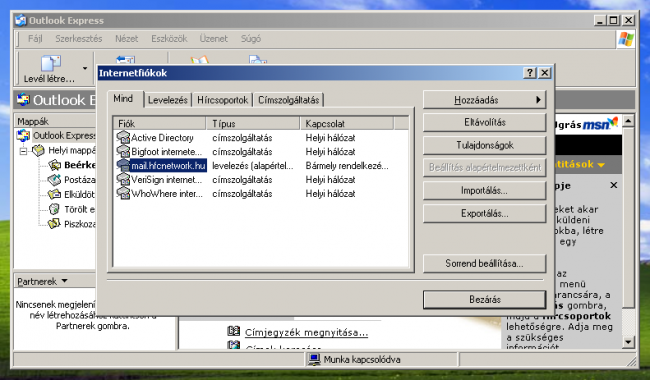Sort by the Fiók column header
This screenshot has width=650, height=380.
click(160, 123)
